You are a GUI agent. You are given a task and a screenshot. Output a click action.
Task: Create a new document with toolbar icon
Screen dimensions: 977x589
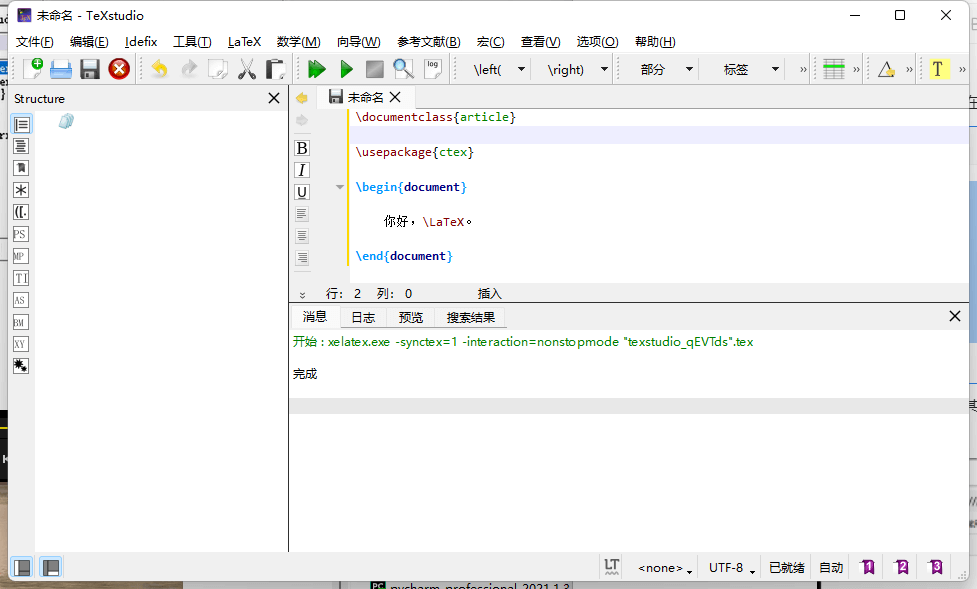(32, 69)
